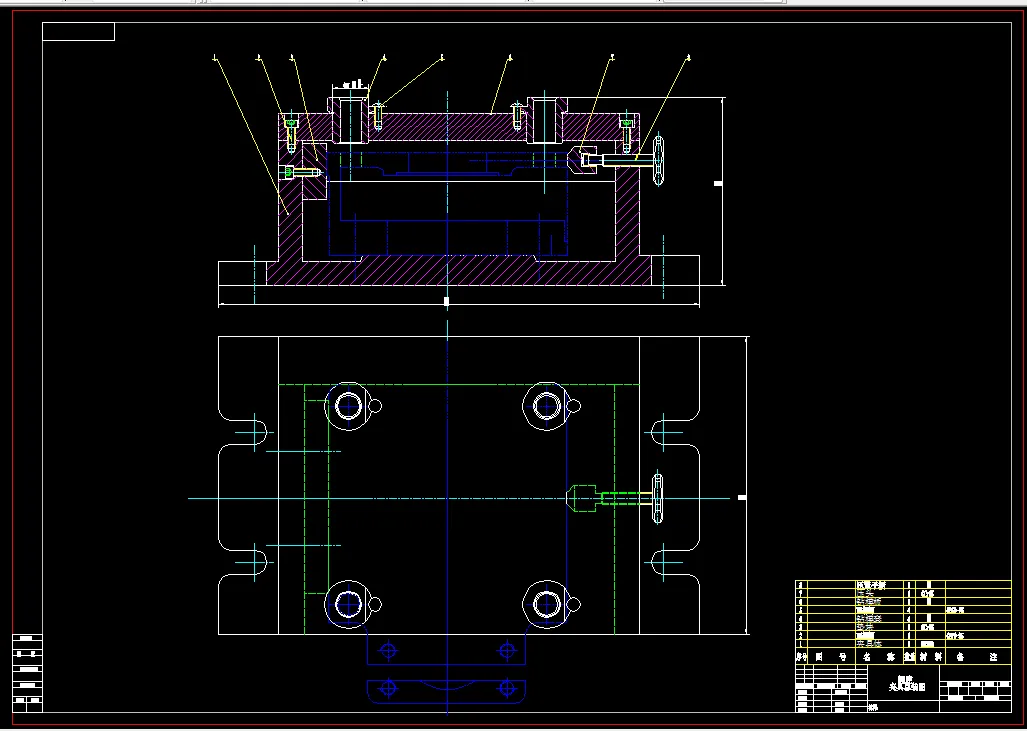Select the green clamp head in the plan view
This screenshot has width=1027, height=731.
(x=581, y=498)
